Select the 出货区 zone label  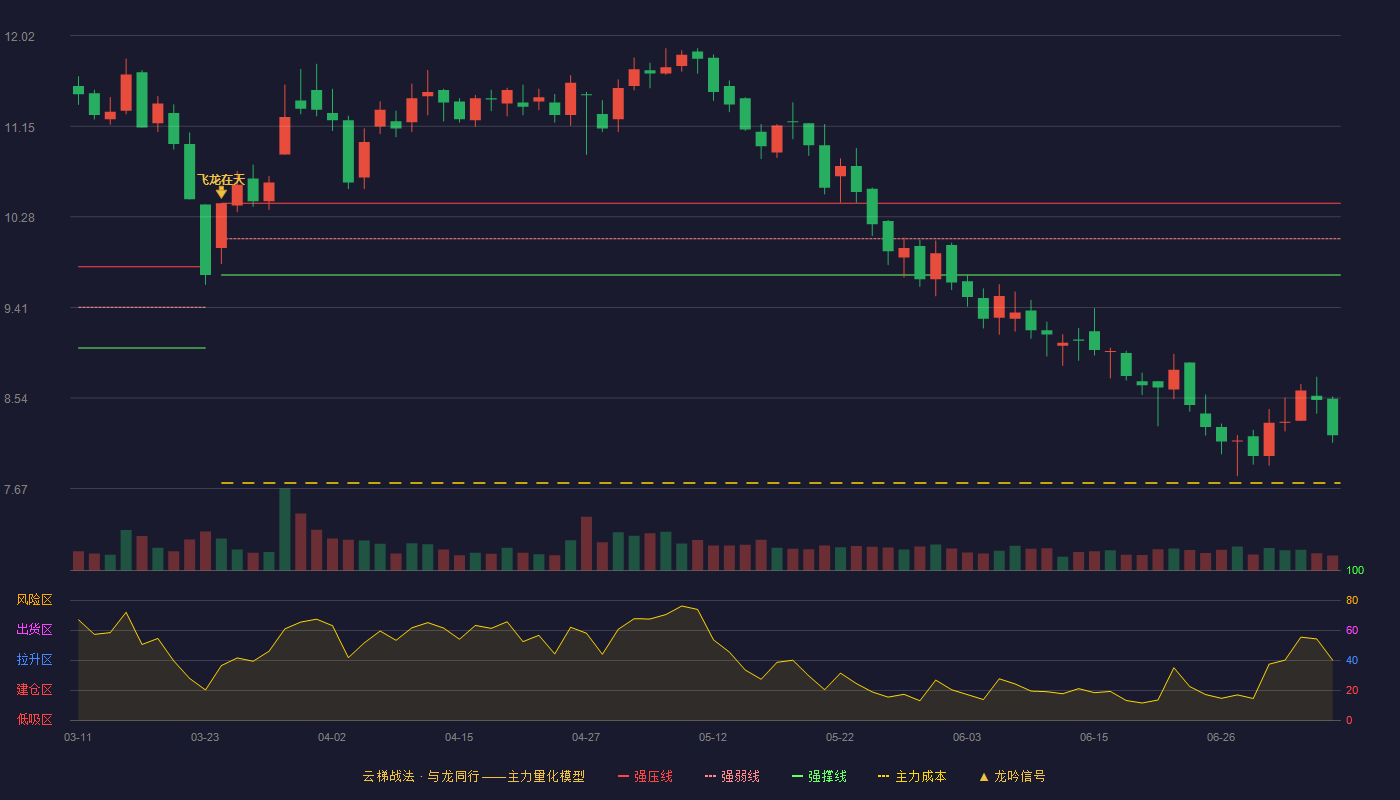tap(34, 630)
